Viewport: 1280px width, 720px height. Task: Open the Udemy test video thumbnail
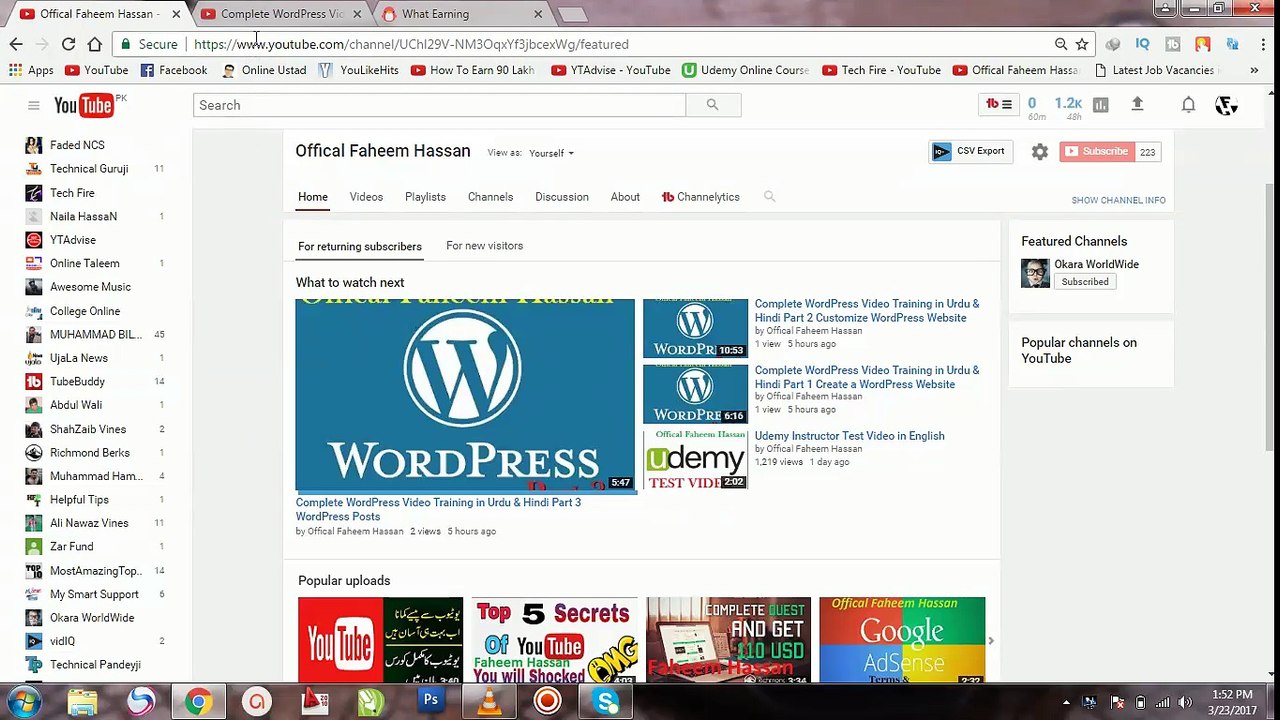click(695, 459)
